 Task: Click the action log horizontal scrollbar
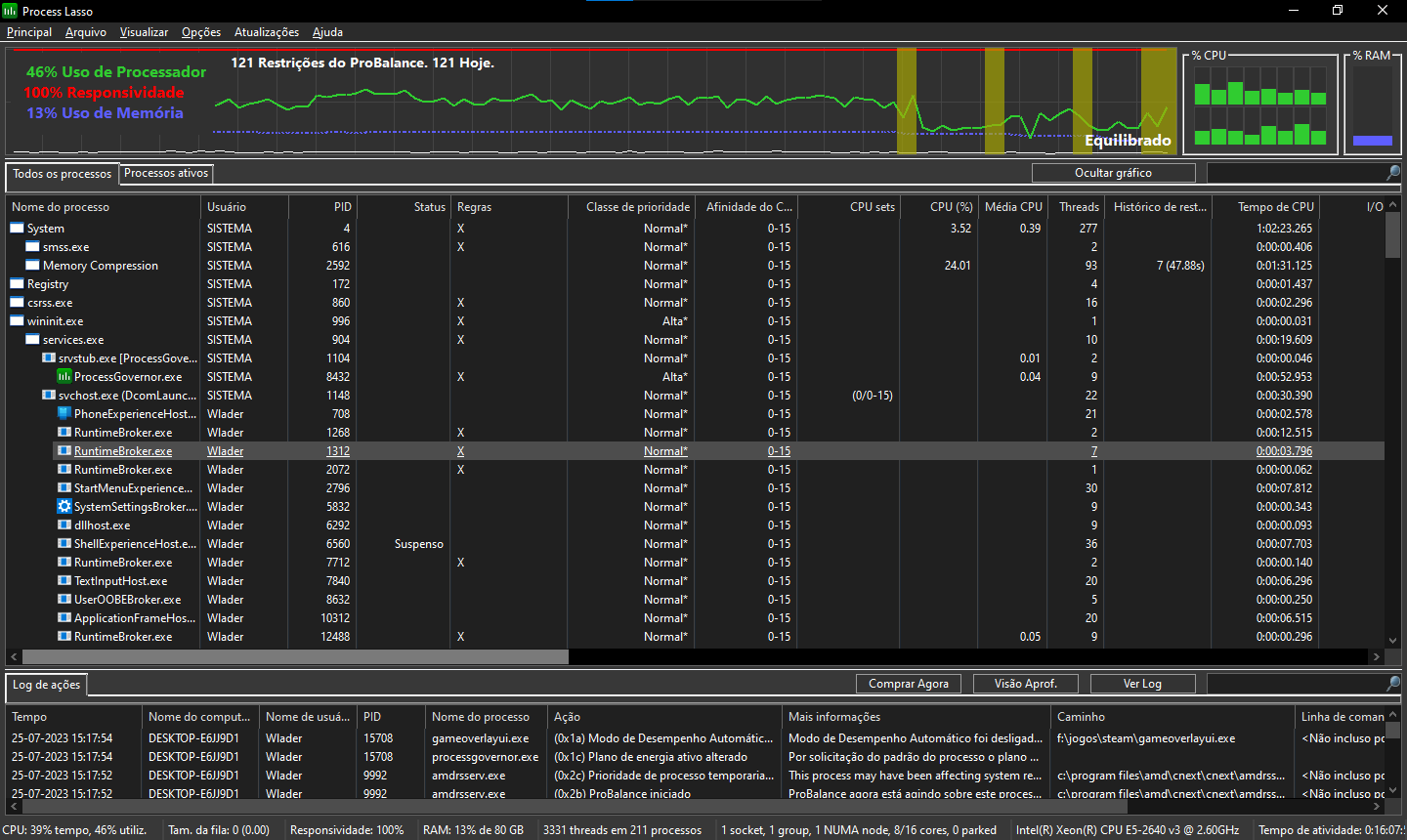click(x=574, y=807)
